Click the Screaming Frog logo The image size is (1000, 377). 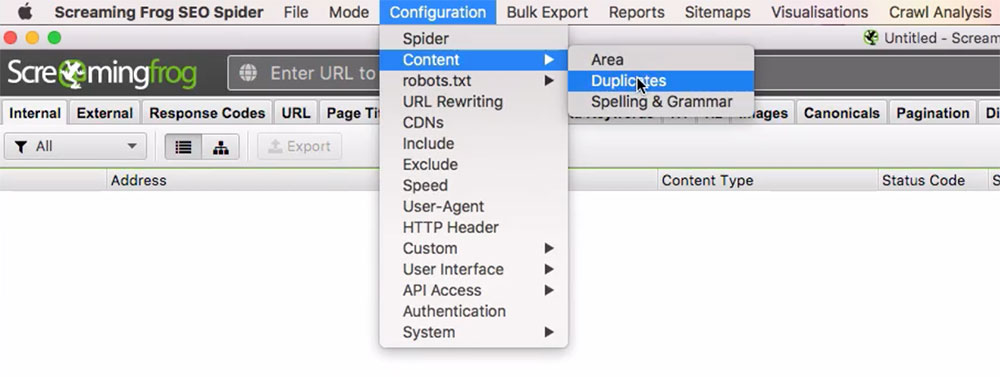[102, 73]
